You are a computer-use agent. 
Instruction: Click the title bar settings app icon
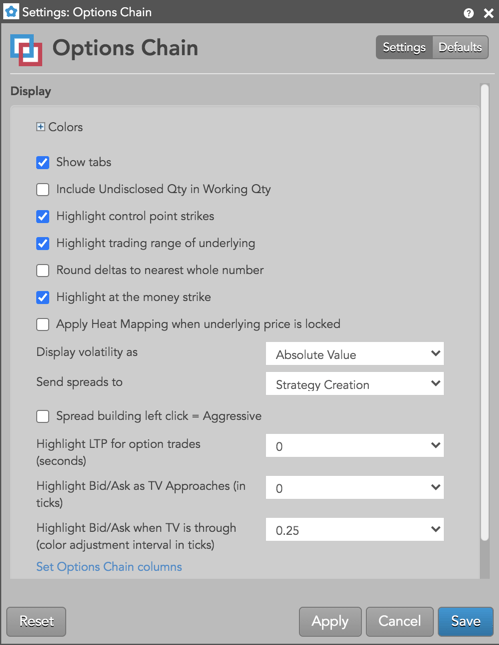click(x=11, y=12)
